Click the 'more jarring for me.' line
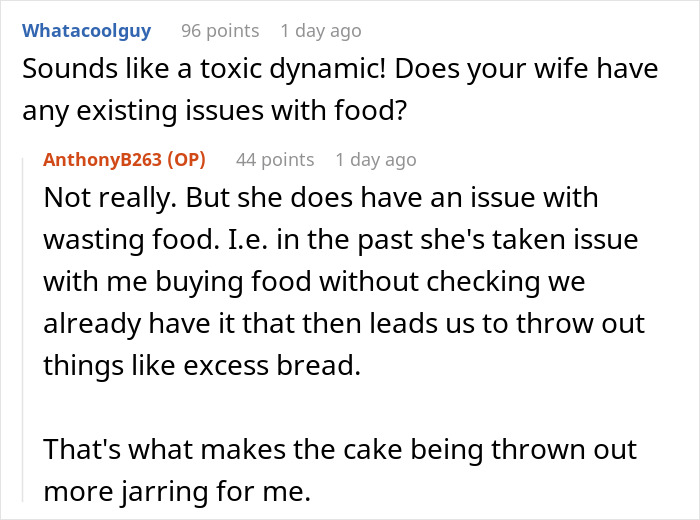 click(173, 492)
